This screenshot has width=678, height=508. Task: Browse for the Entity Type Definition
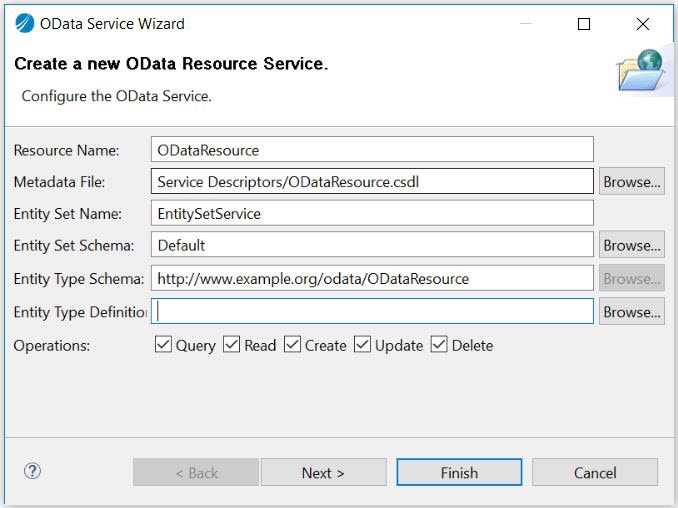pyautogui.click(x=631, y=312)
